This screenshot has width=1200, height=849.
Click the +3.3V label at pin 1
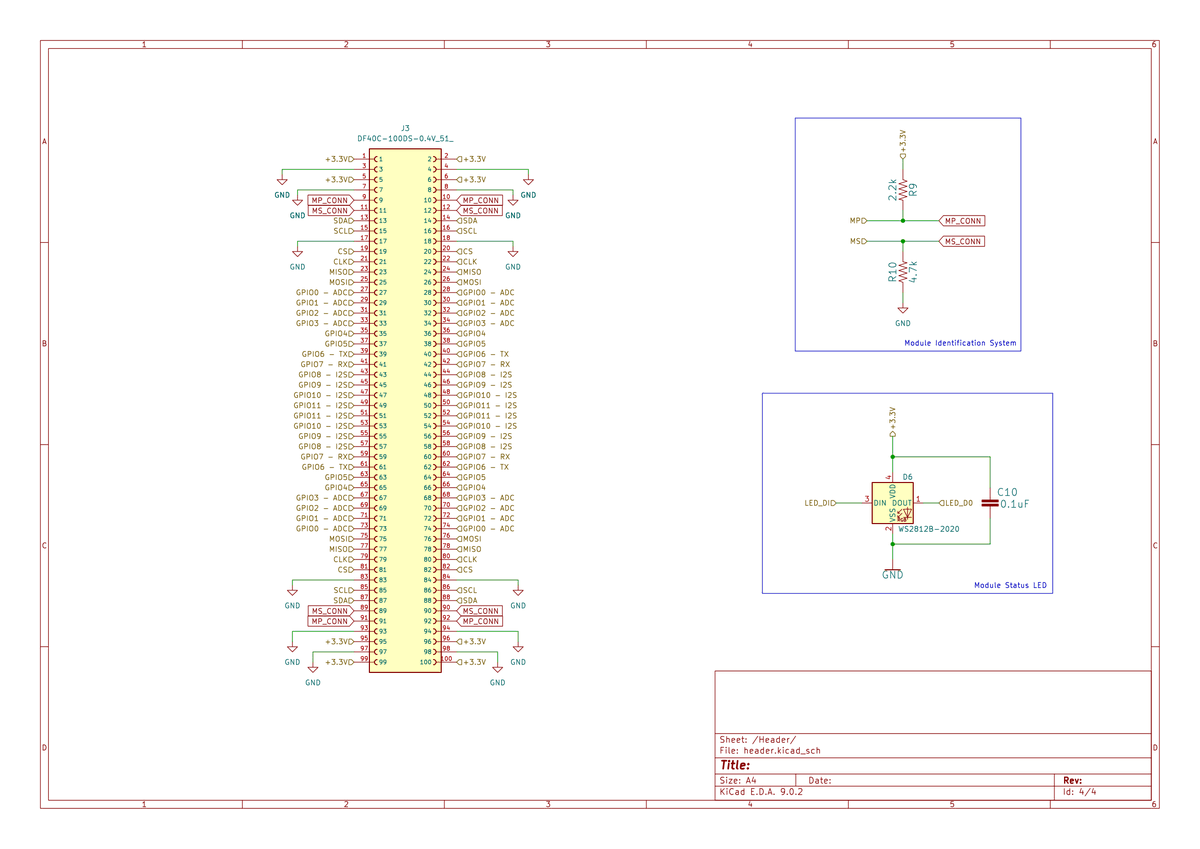pyautogui.click(x=340, y=159)
